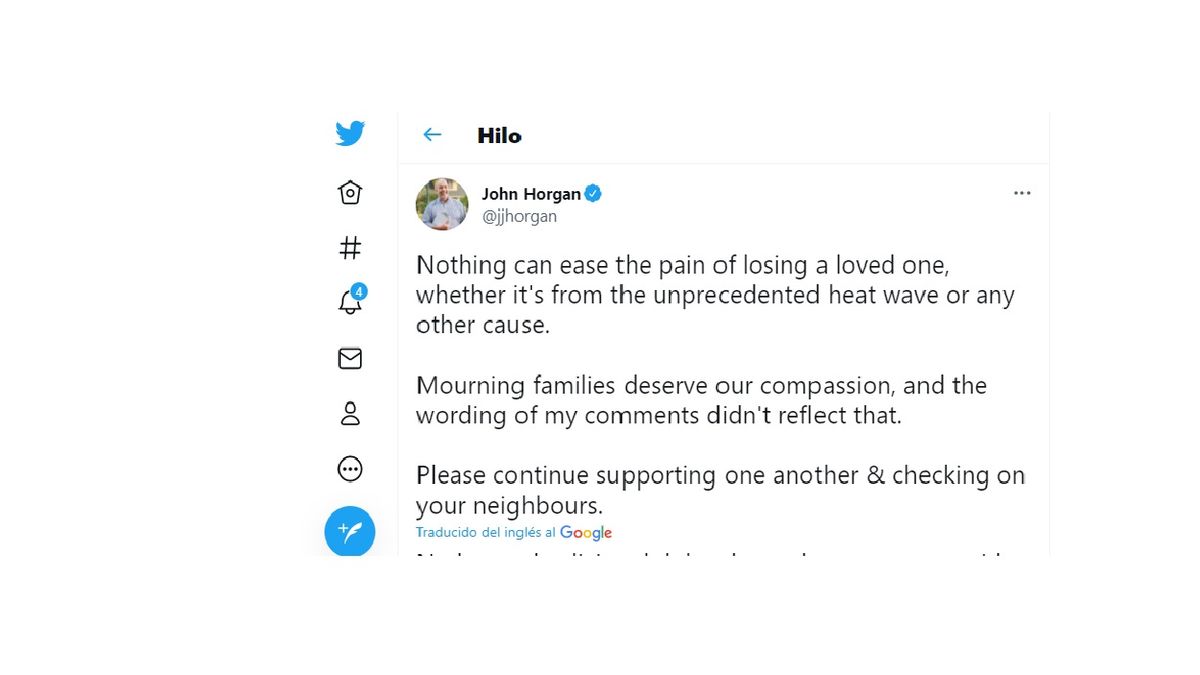
Task: Click the 'Please continue supporting' paragraph
Action: click(720, 489)
